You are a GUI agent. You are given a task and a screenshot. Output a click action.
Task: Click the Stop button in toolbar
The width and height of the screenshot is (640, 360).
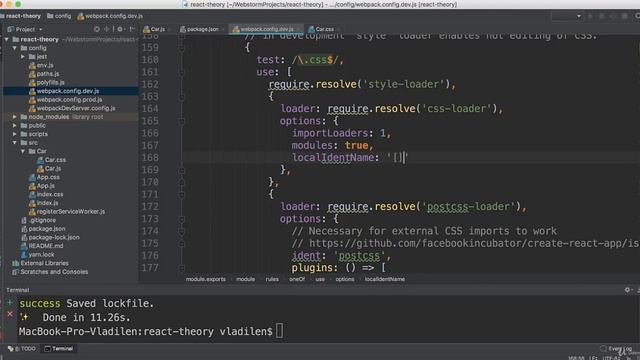(624, 16)
